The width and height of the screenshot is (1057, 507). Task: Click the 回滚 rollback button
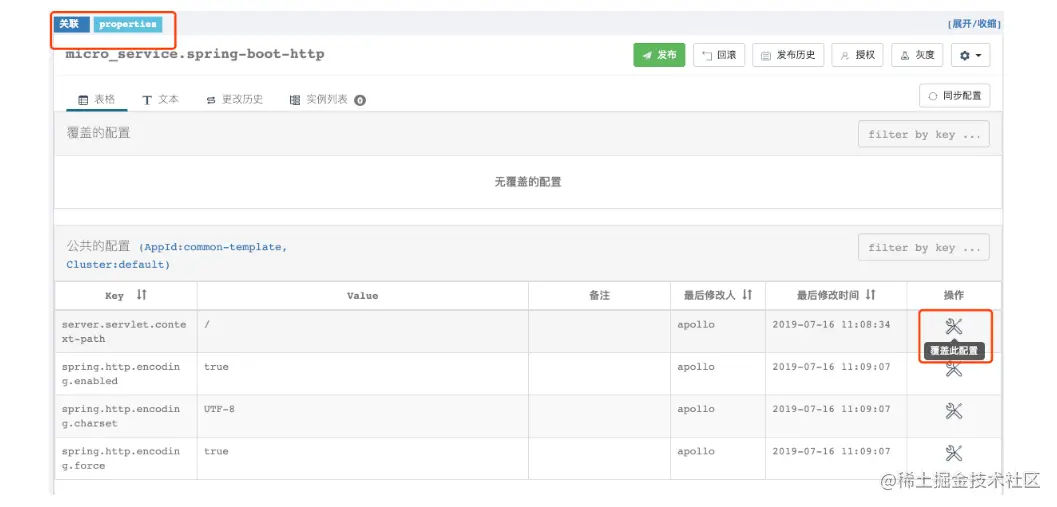[718, 55]
